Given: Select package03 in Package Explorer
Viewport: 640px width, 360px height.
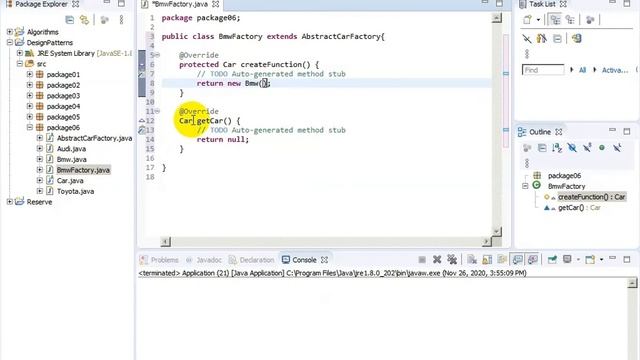Looking at the screenshot, I should (x=63, y=96).
